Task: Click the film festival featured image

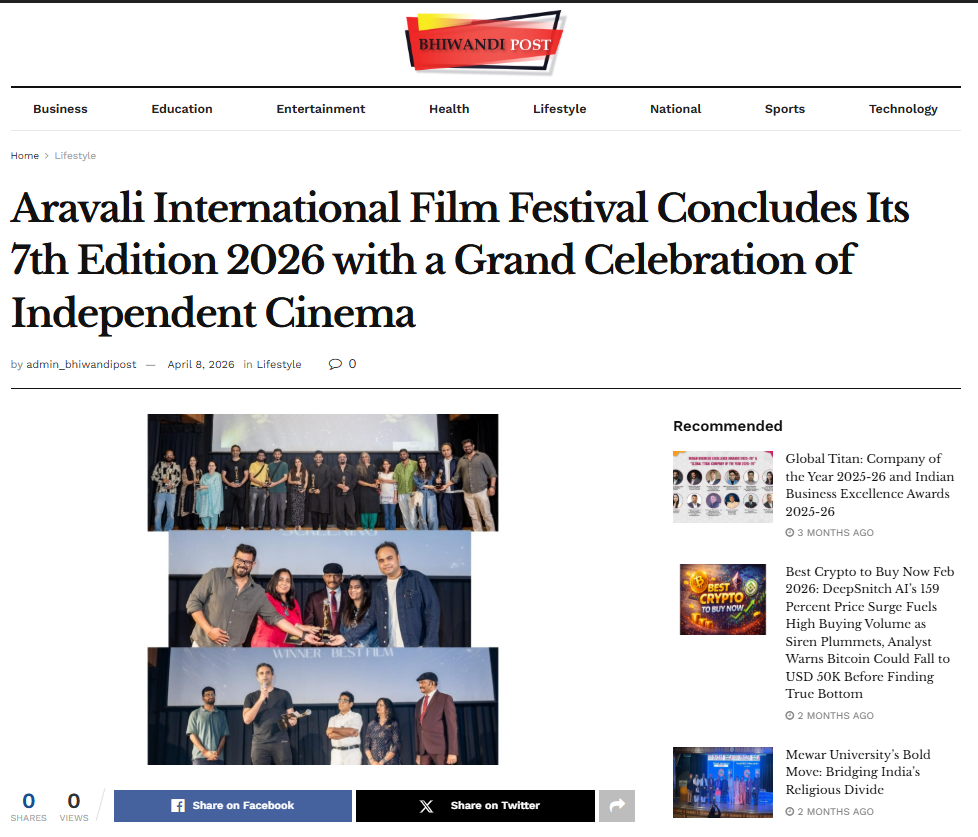Action: tap(323, 589)
